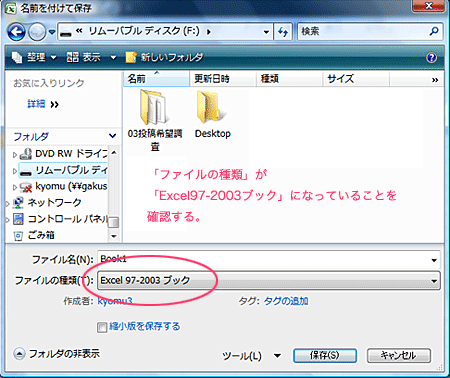The image size is (450, 378).
Task: Expand the リムーバブル ディスク tree node
Action: pyautogui.click(x=15, y=171)
